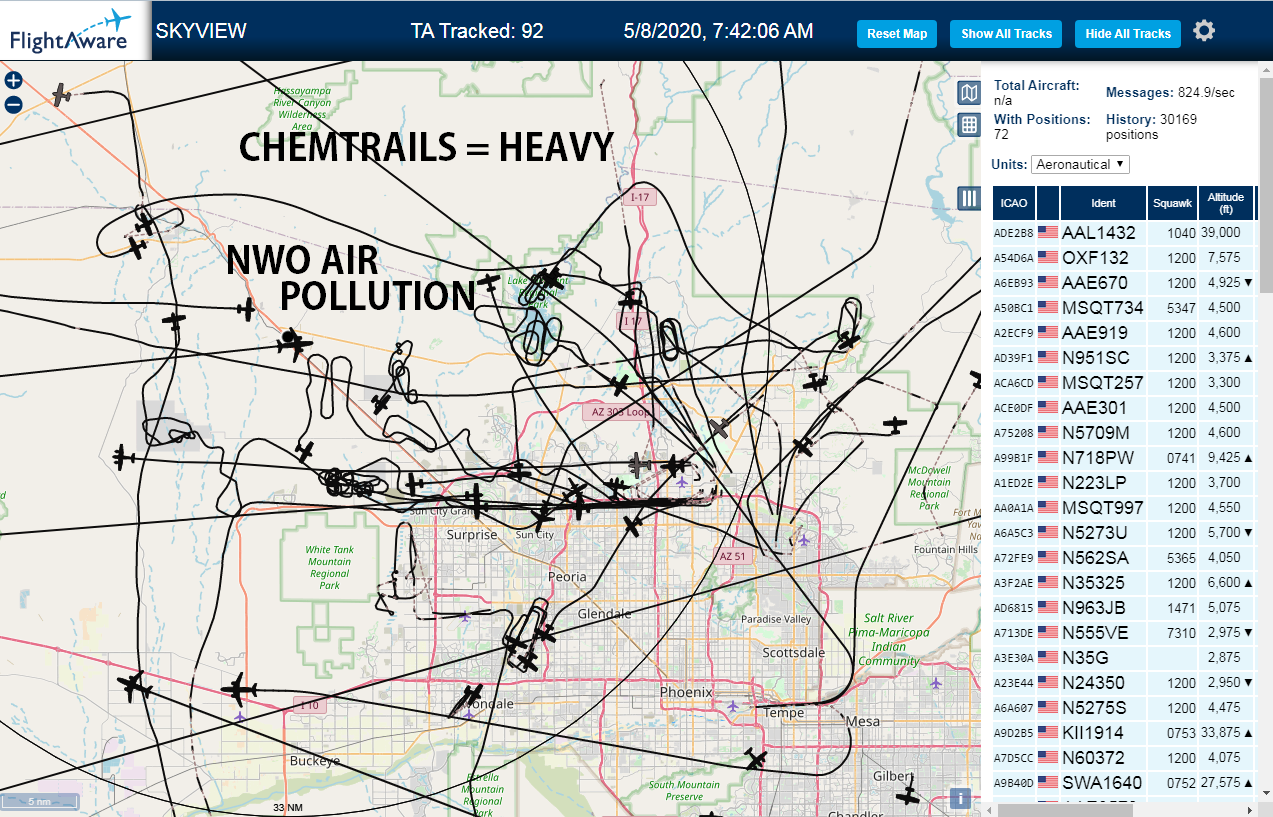
Task: Select the N5275S ident in the aircraft table
Action: point(1095,707)
